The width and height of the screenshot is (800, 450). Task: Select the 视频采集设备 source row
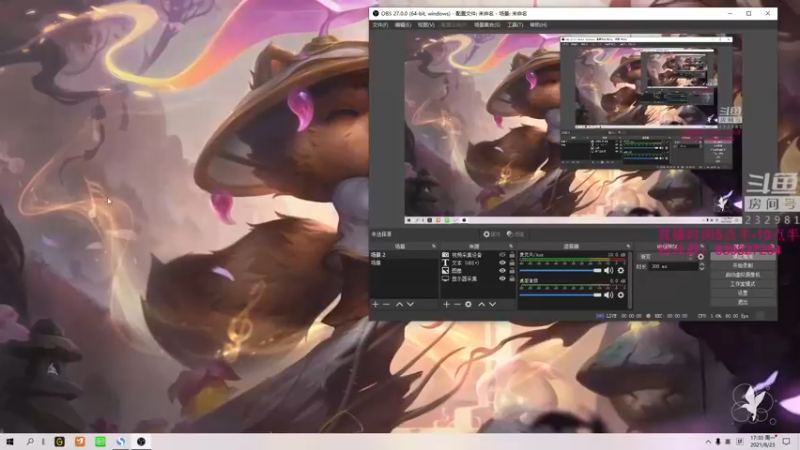coord(477,255)
